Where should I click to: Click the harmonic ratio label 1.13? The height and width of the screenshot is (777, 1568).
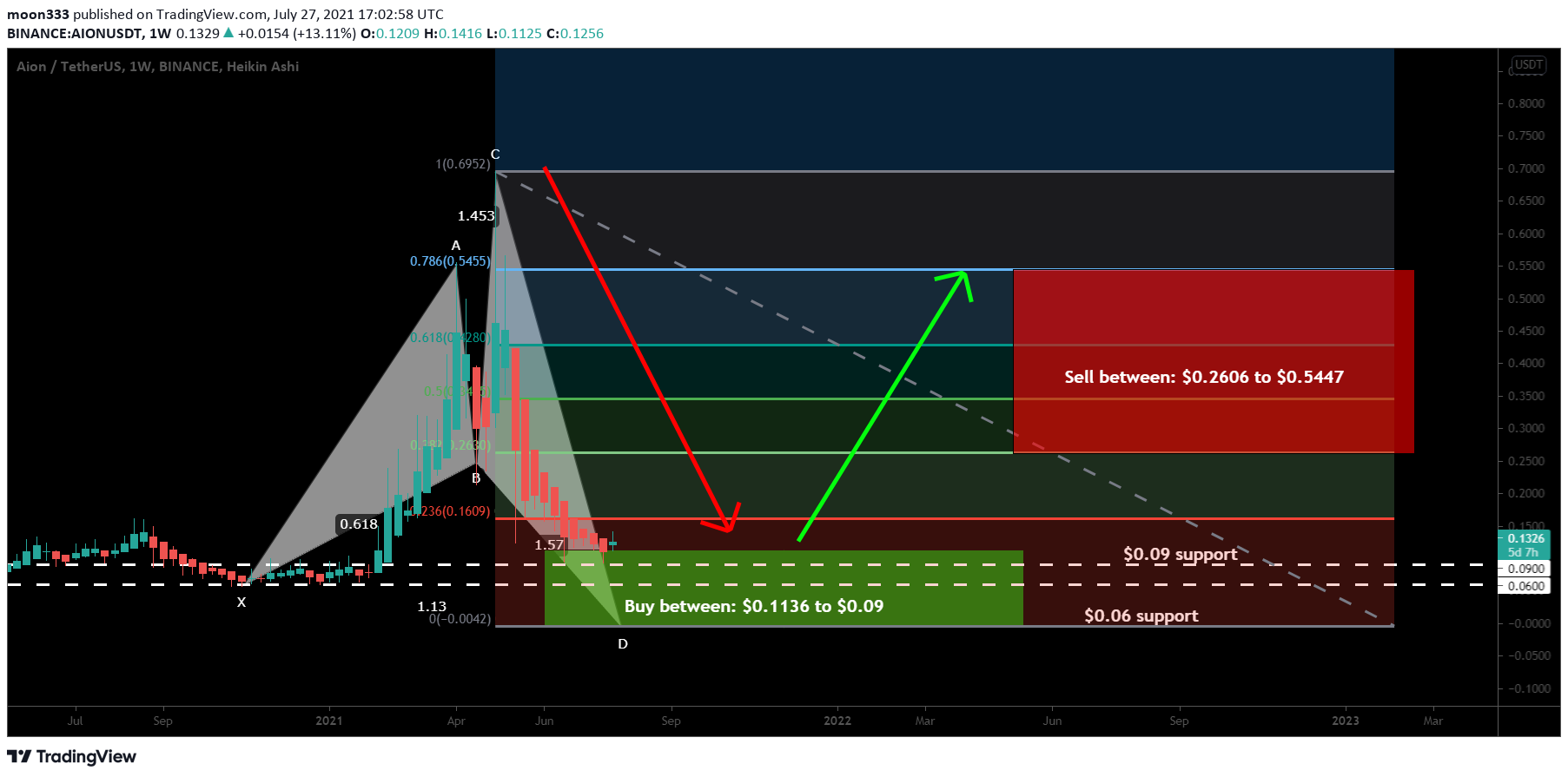tap(432, 606)
